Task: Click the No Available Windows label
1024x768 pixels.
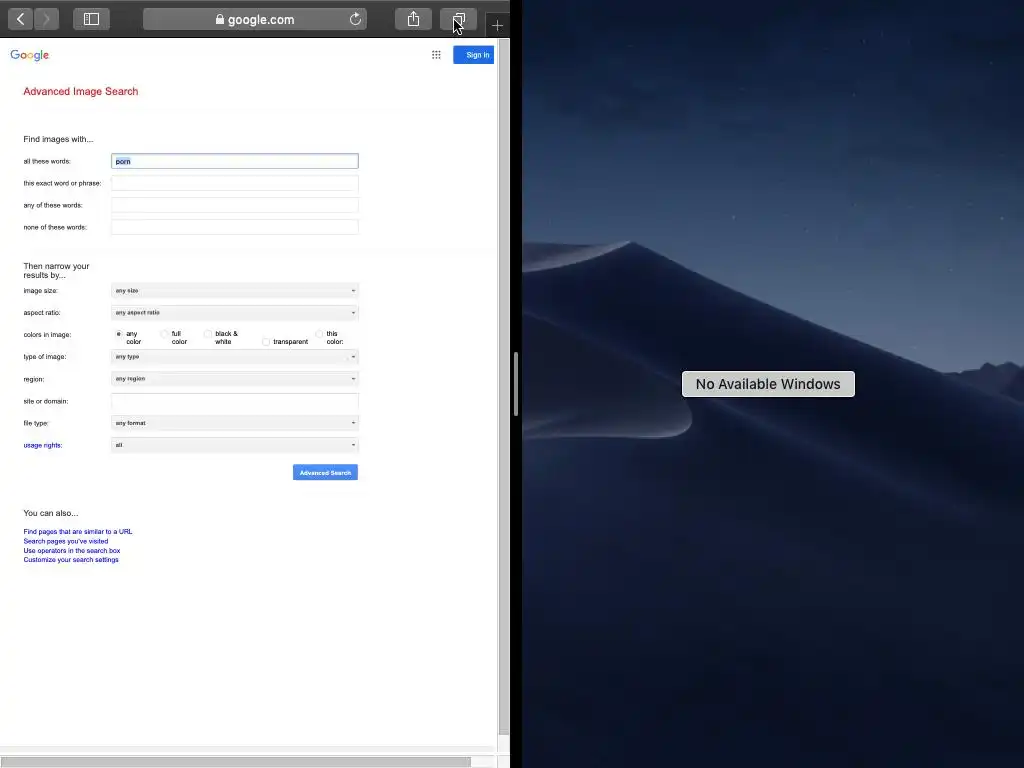Action: point(768,384)
